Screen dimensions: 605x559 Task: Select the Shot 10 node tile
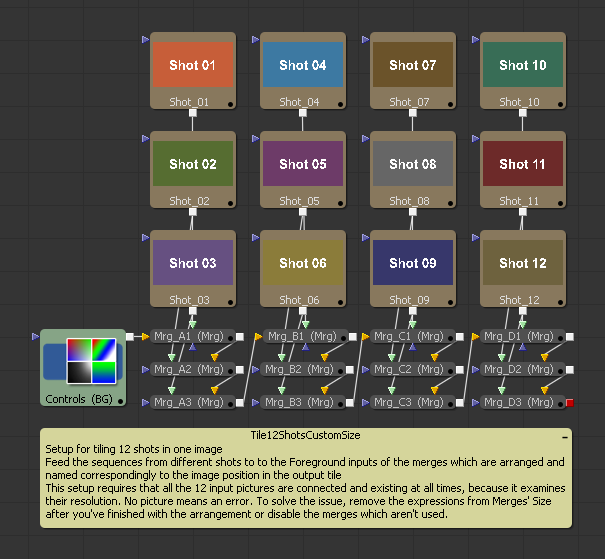(x=523, y=71)
